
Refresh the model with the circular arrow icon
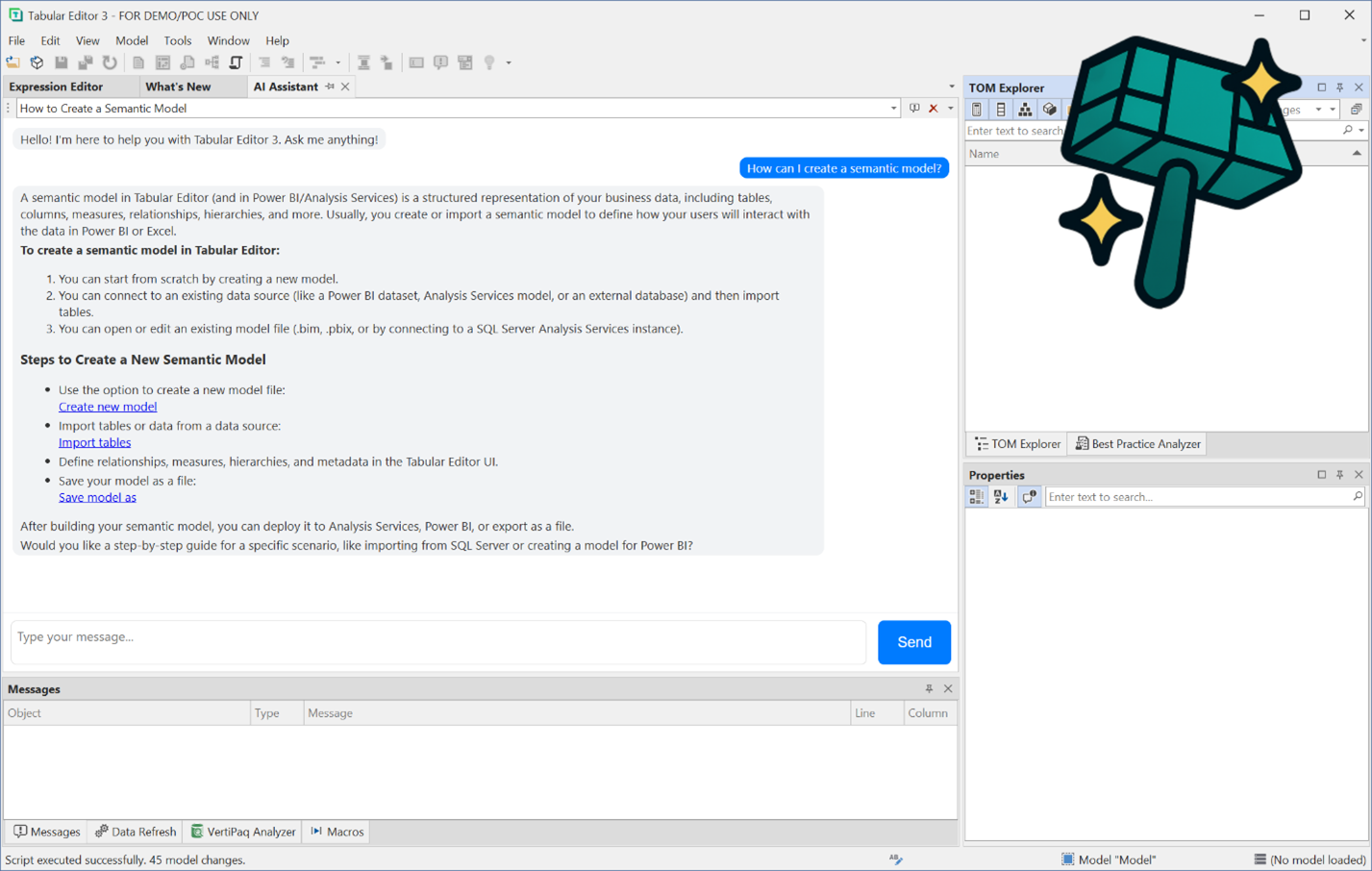[109, 62]
